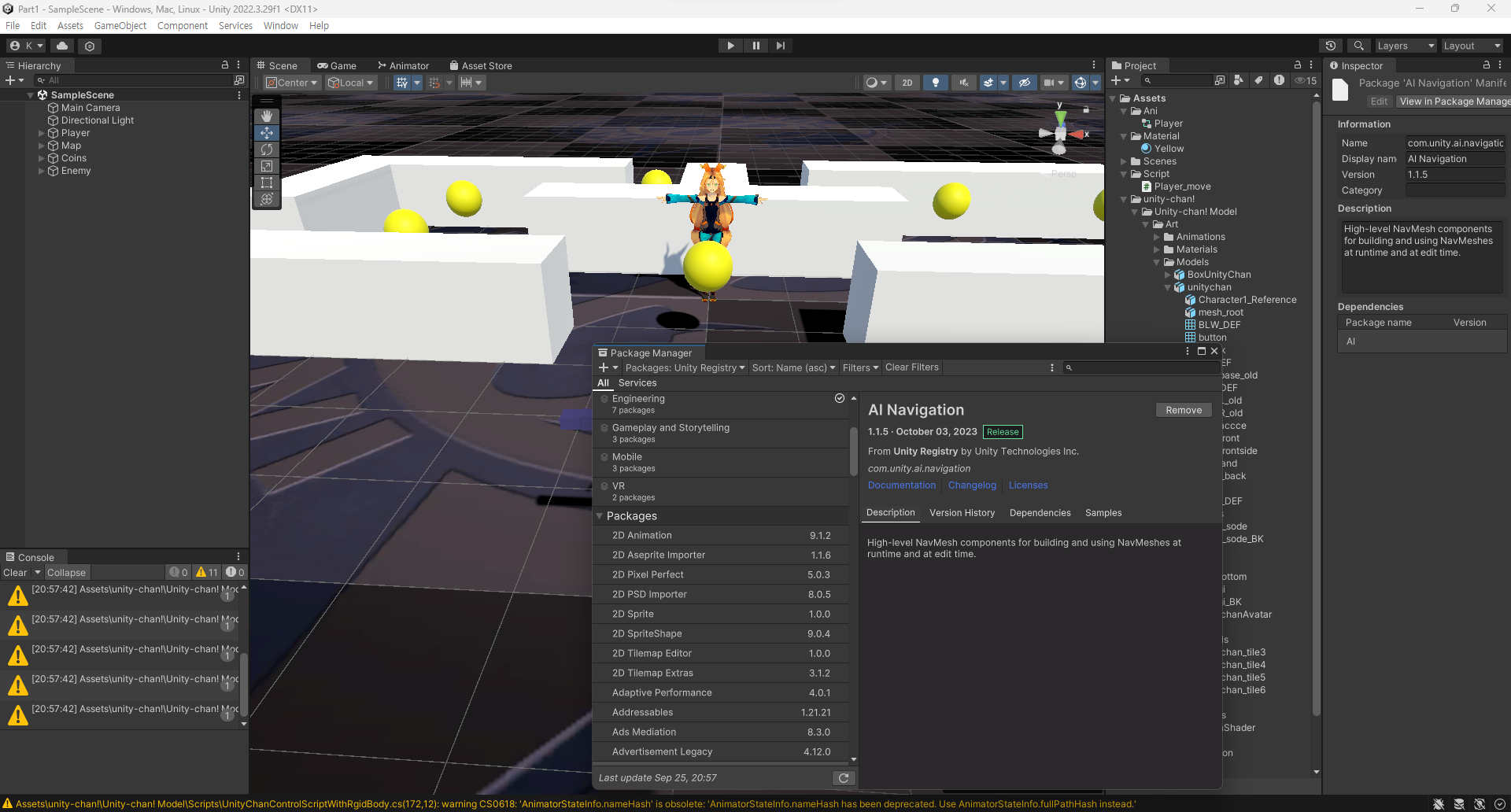1511x812 pixels.
Task: Select the Rotate tool in Scene overlay
Action: tap(267, 149)
